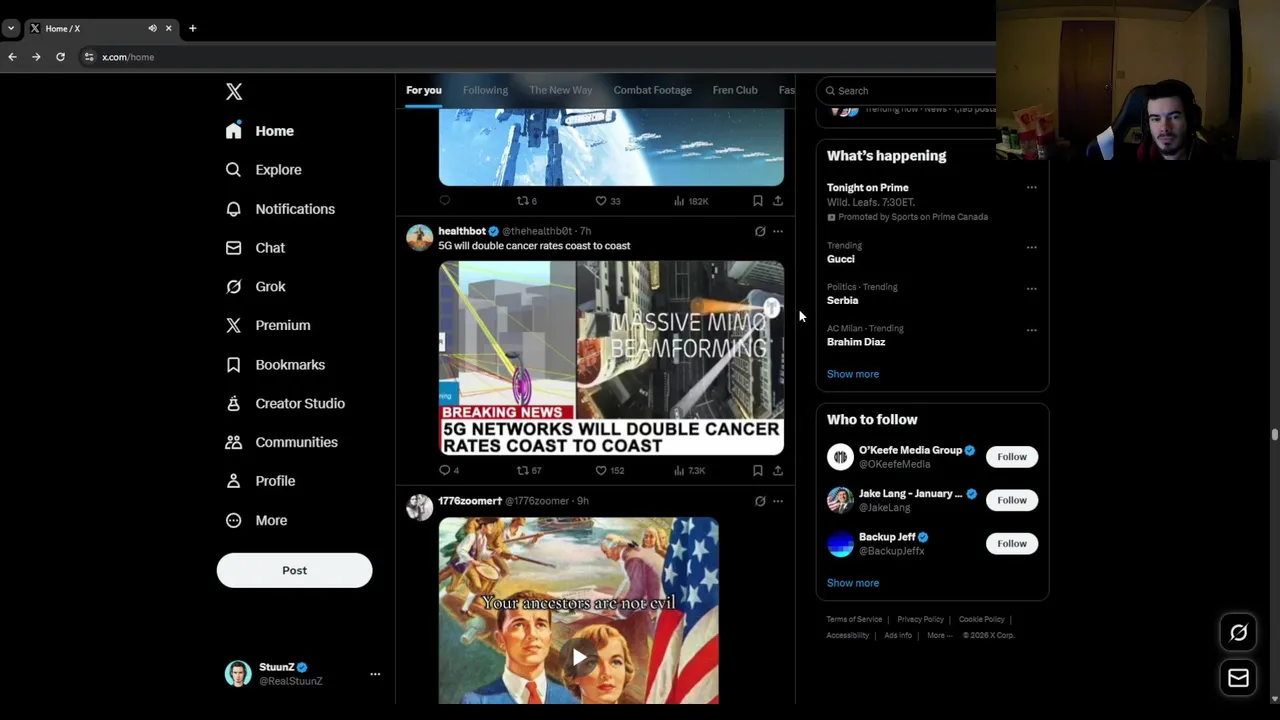The height and width of the screenshot is (720, 1280).
Task: Bookmark the healthbot 5G post
Action: pos(758,470)
